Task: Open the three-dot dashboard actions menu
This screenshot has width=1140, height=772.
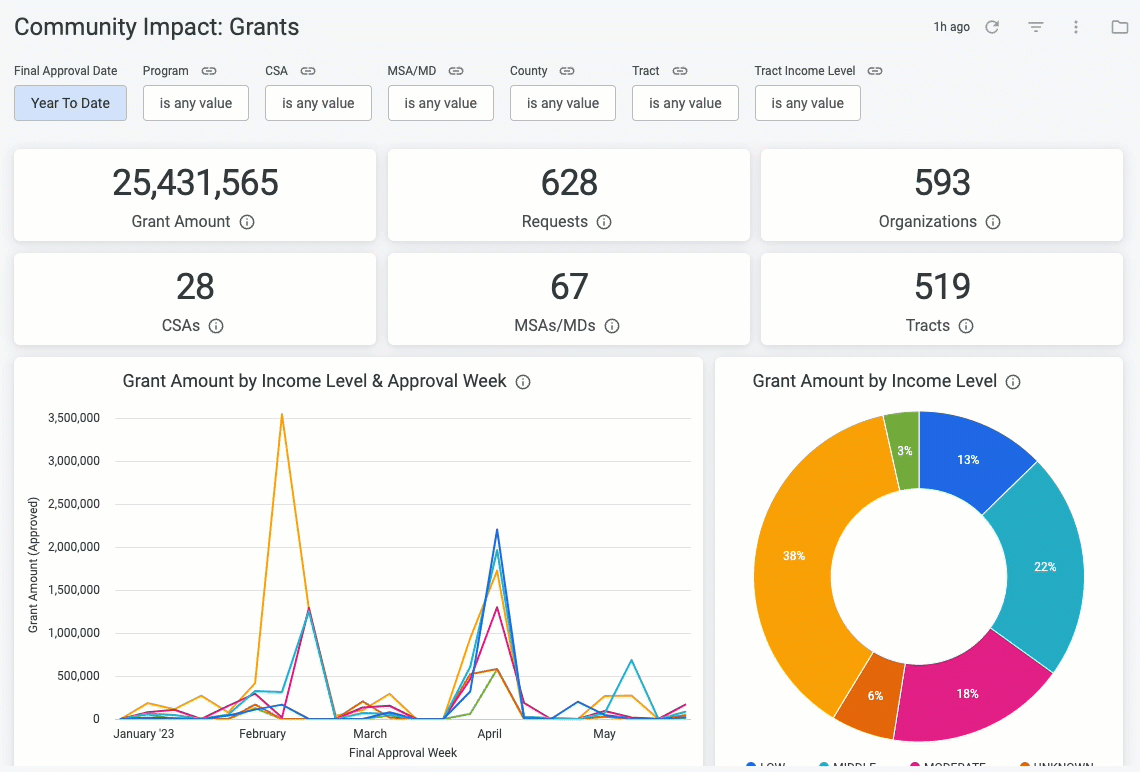Action: click(x=1076, y=27)
